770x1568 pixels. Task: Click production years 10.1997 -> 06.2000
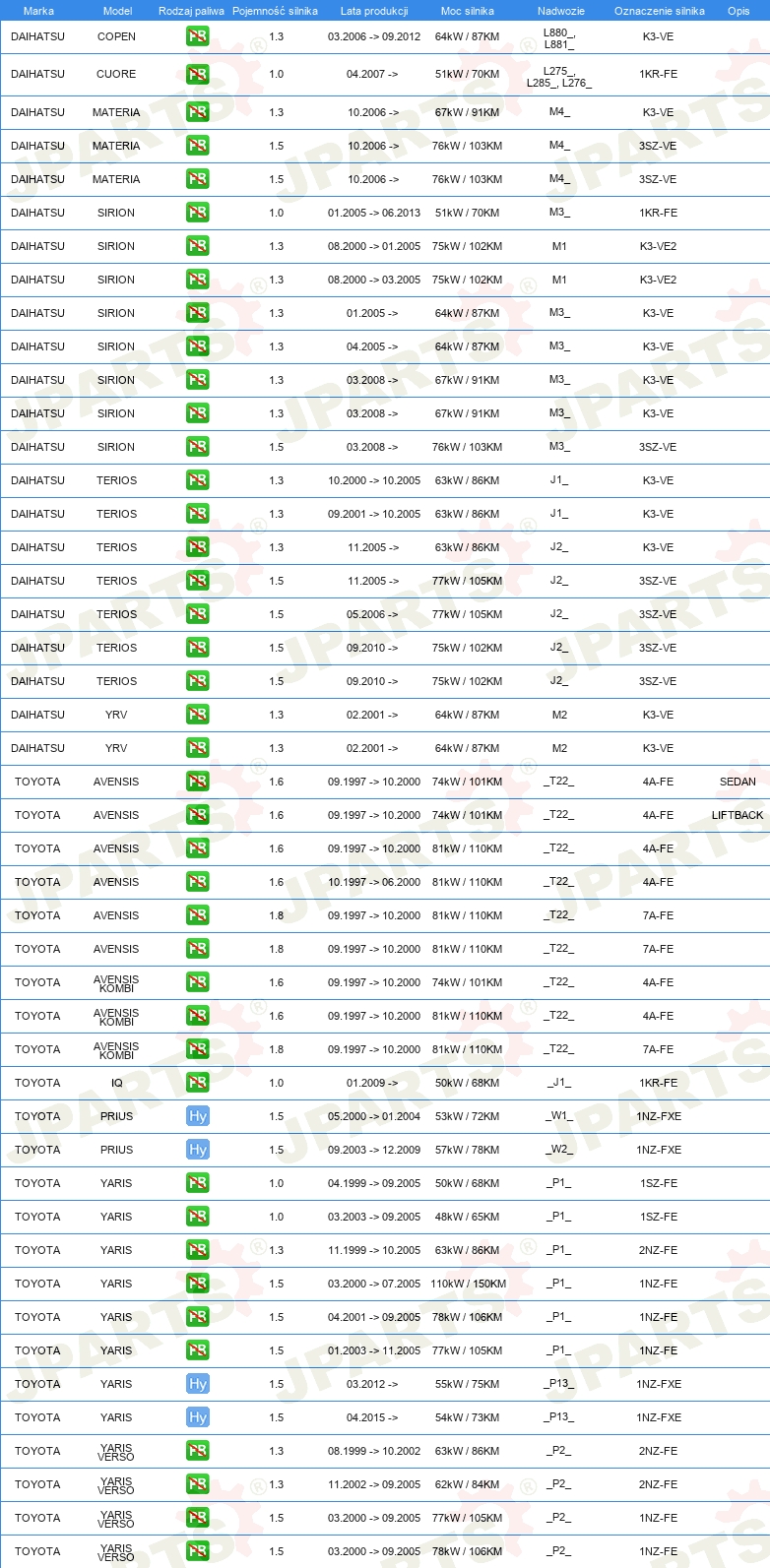point(374,882)
